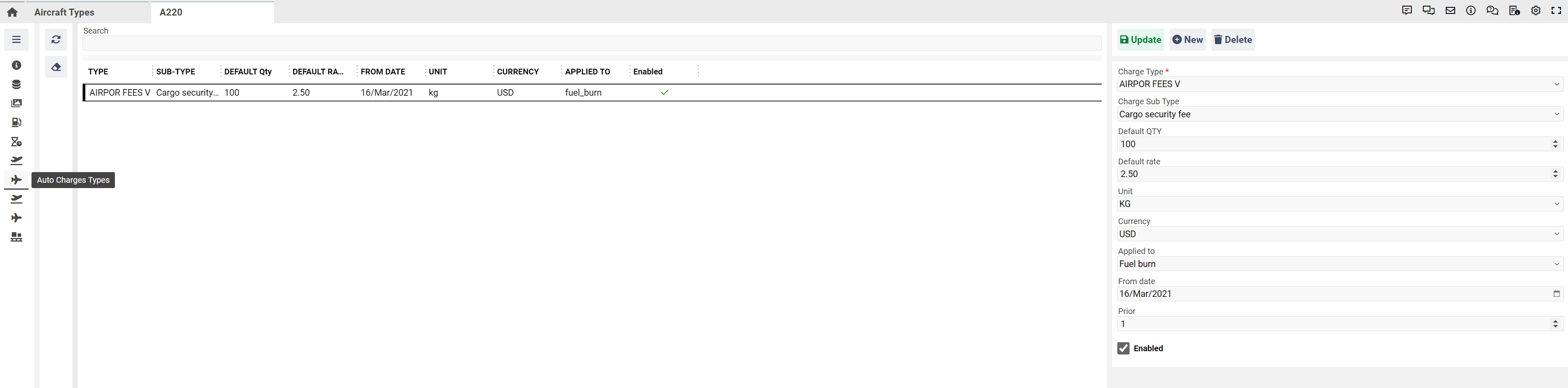Image resolution: width=1568 pixels, height=388 pixels.
Task: Open the hamburger menu in the sidebar
Action: click(x=16, y=40)
